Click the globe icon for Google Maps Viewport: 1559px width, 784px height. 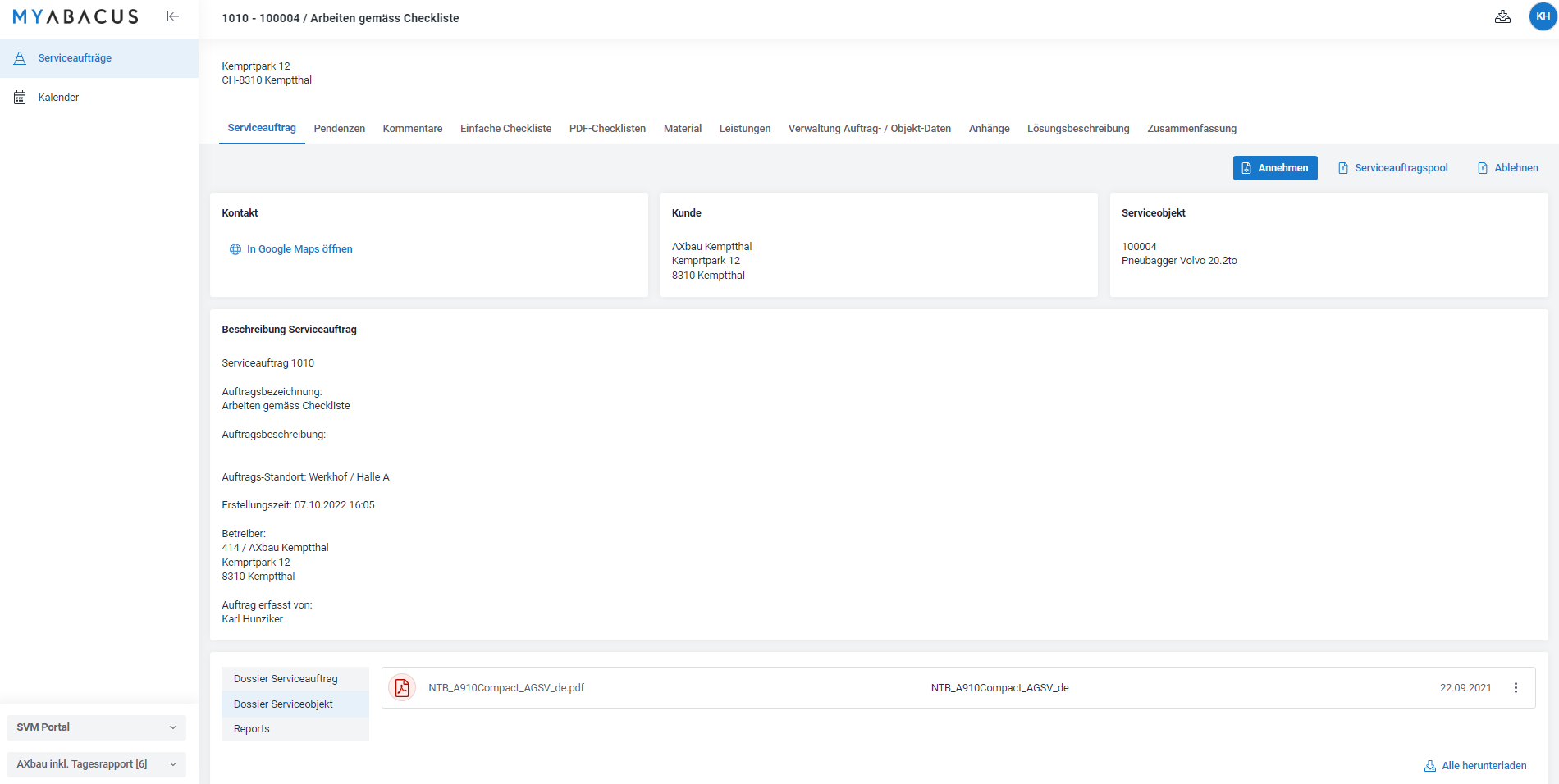click(235, 249)
